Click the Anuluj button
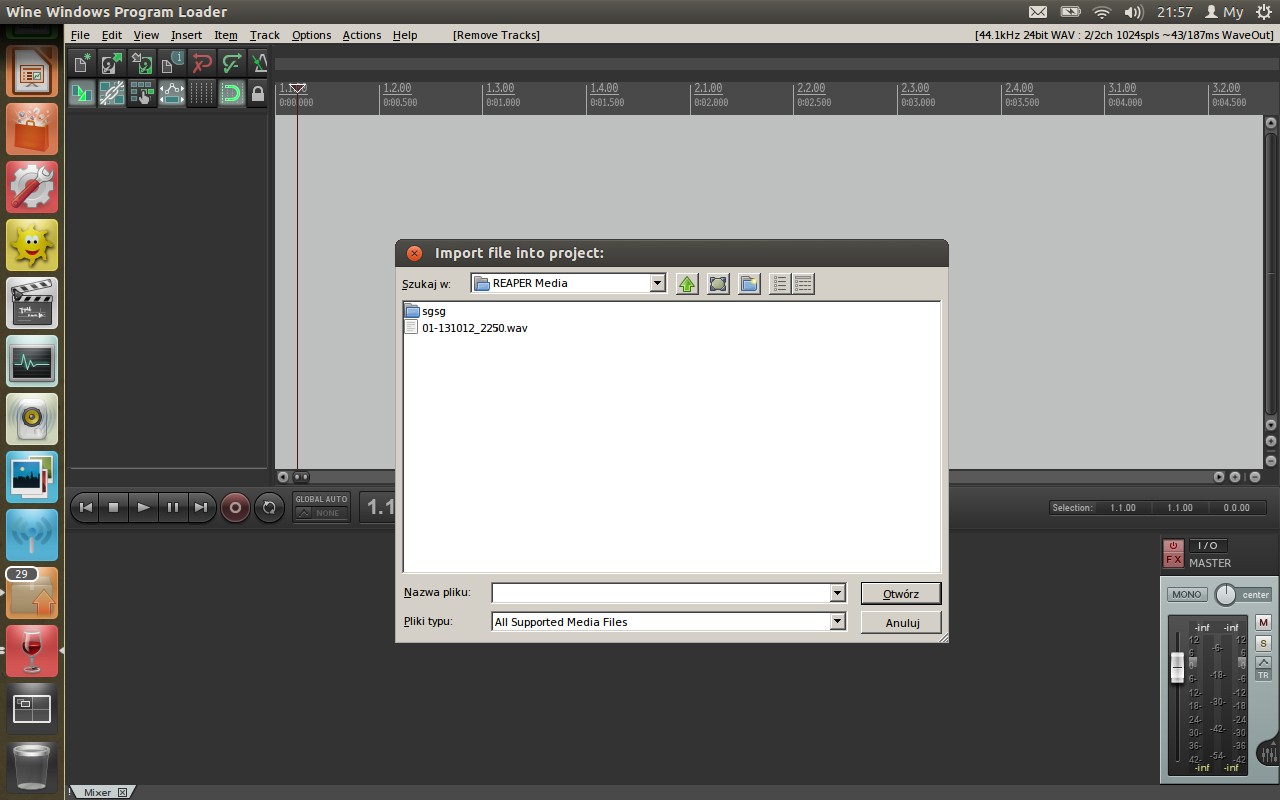The width and height of the screenshot is (1280, 800). 901,622
